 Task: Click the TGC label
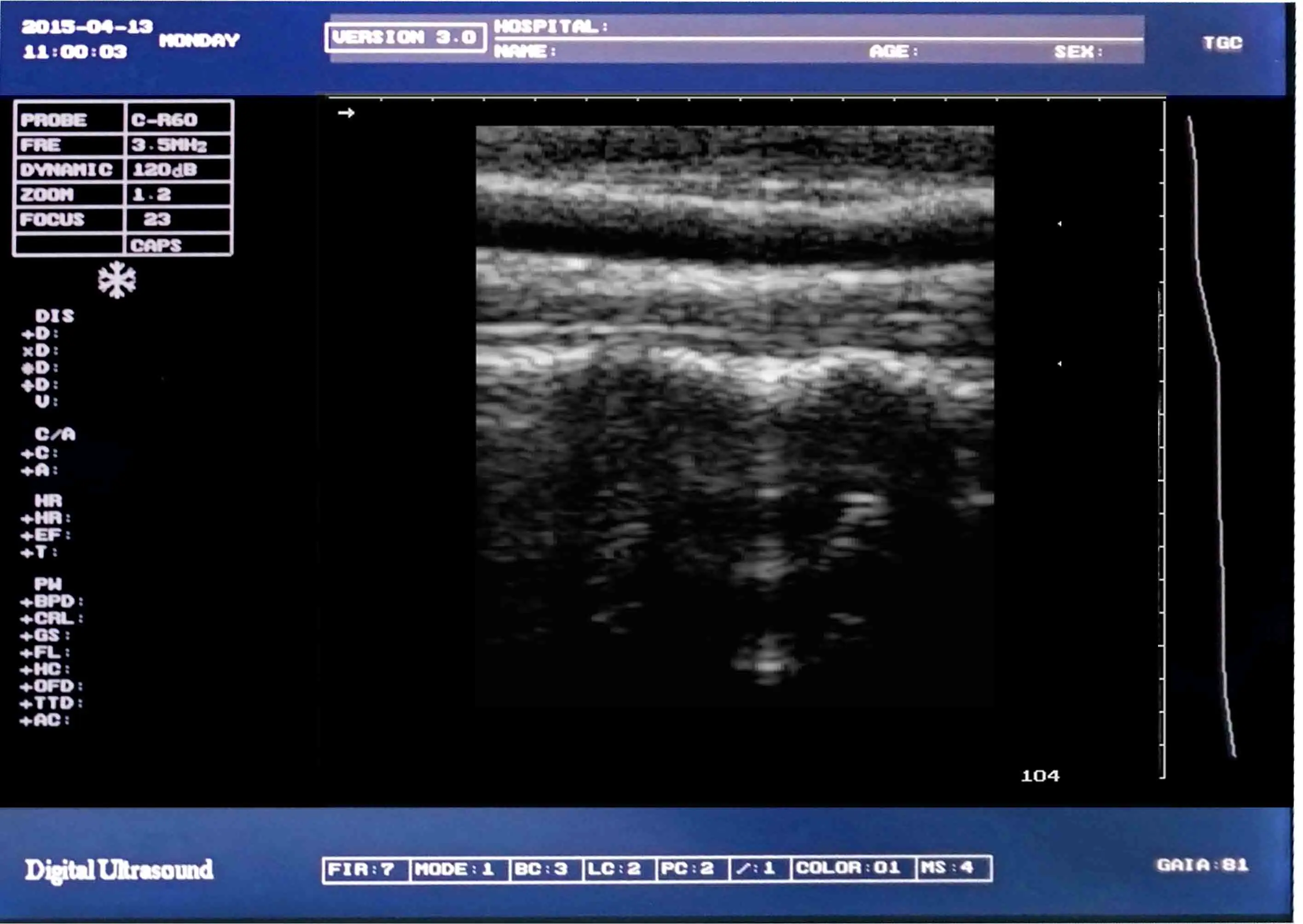1222,43
